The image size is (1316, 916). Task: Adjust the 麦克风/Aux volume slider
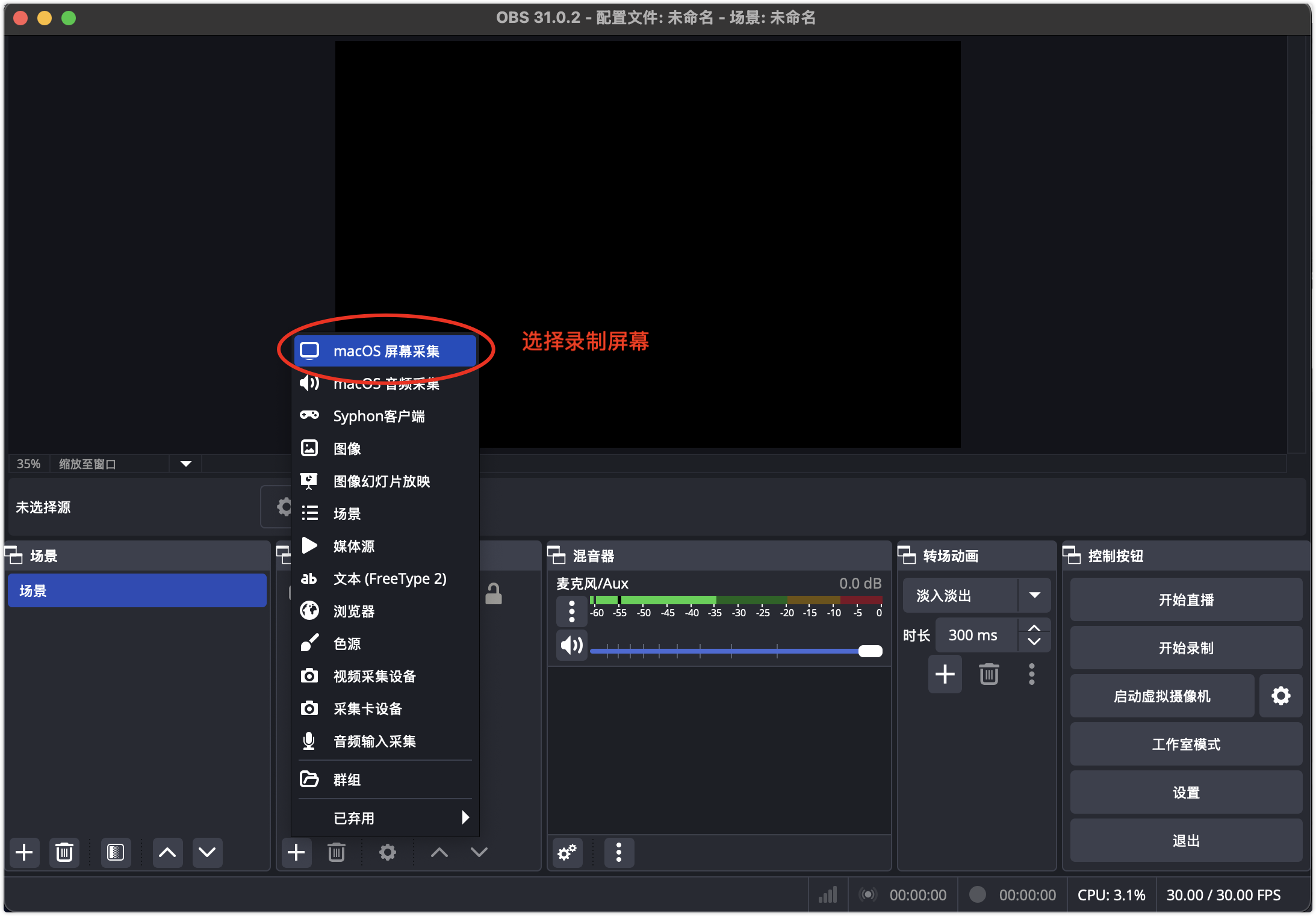736,651
